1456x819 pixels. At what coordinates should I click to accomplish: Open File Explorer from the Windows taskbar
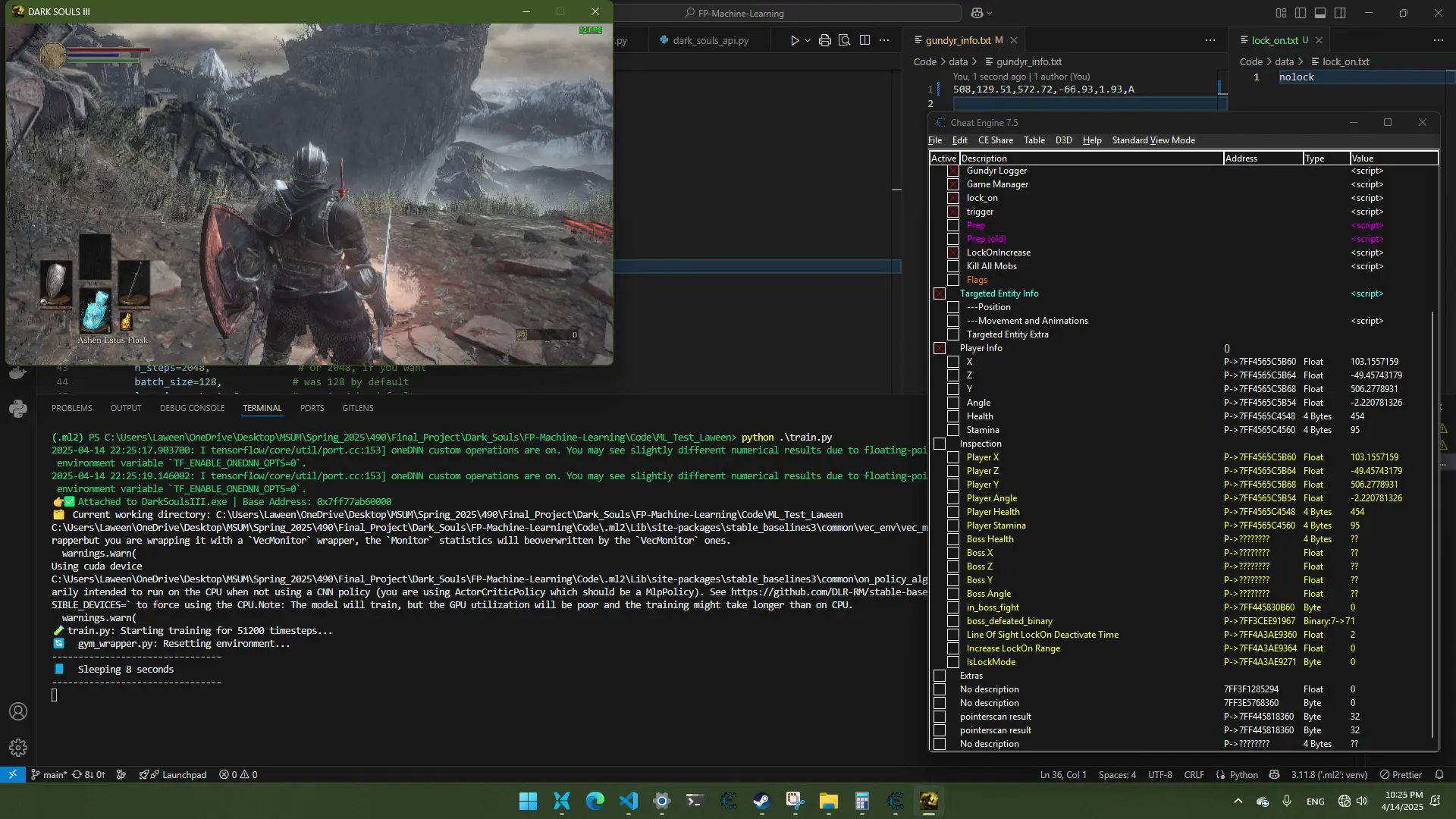coord(828,801)
